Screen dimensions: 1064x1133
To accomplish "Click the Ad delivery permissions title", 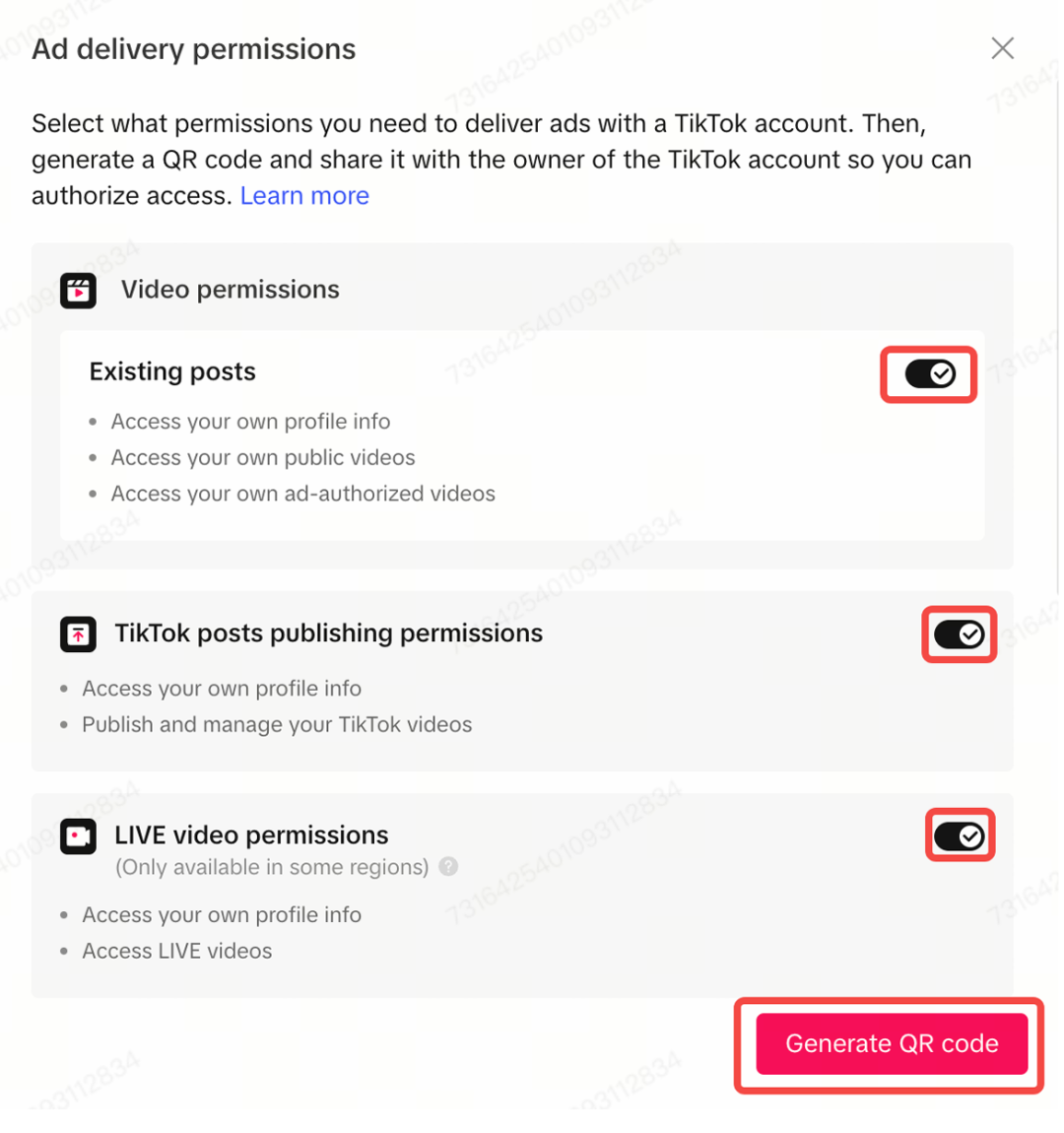I will pos(194,50).
